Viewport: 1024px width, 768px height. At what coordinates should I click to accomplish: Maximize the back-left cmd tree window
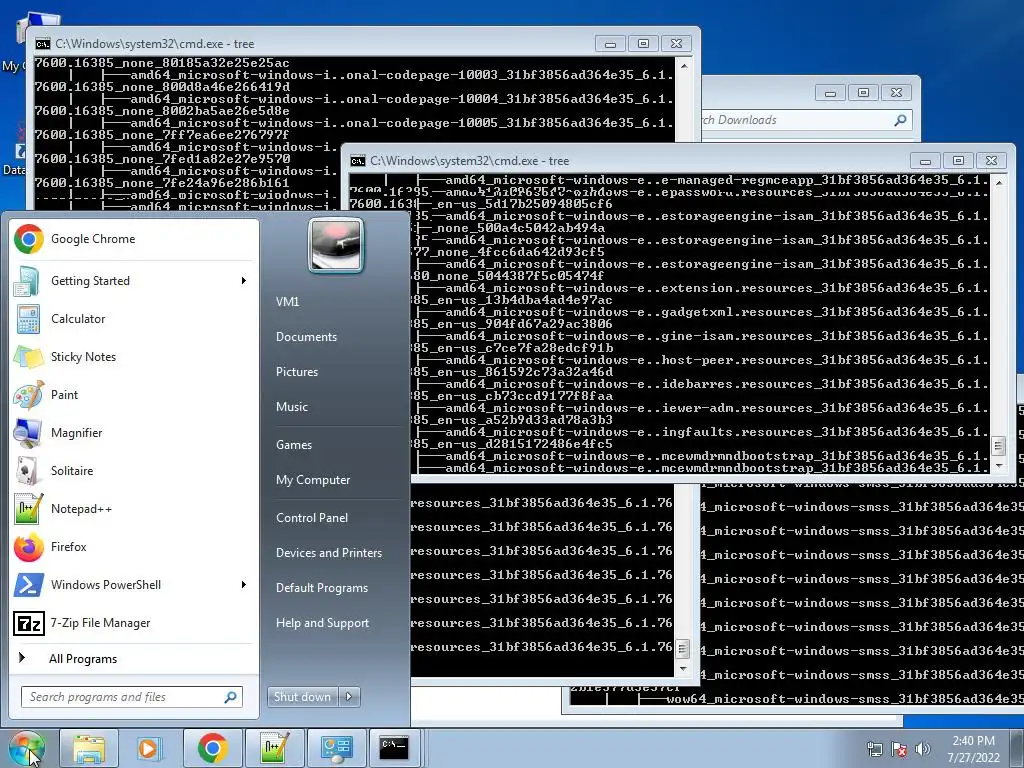(643, 44)
